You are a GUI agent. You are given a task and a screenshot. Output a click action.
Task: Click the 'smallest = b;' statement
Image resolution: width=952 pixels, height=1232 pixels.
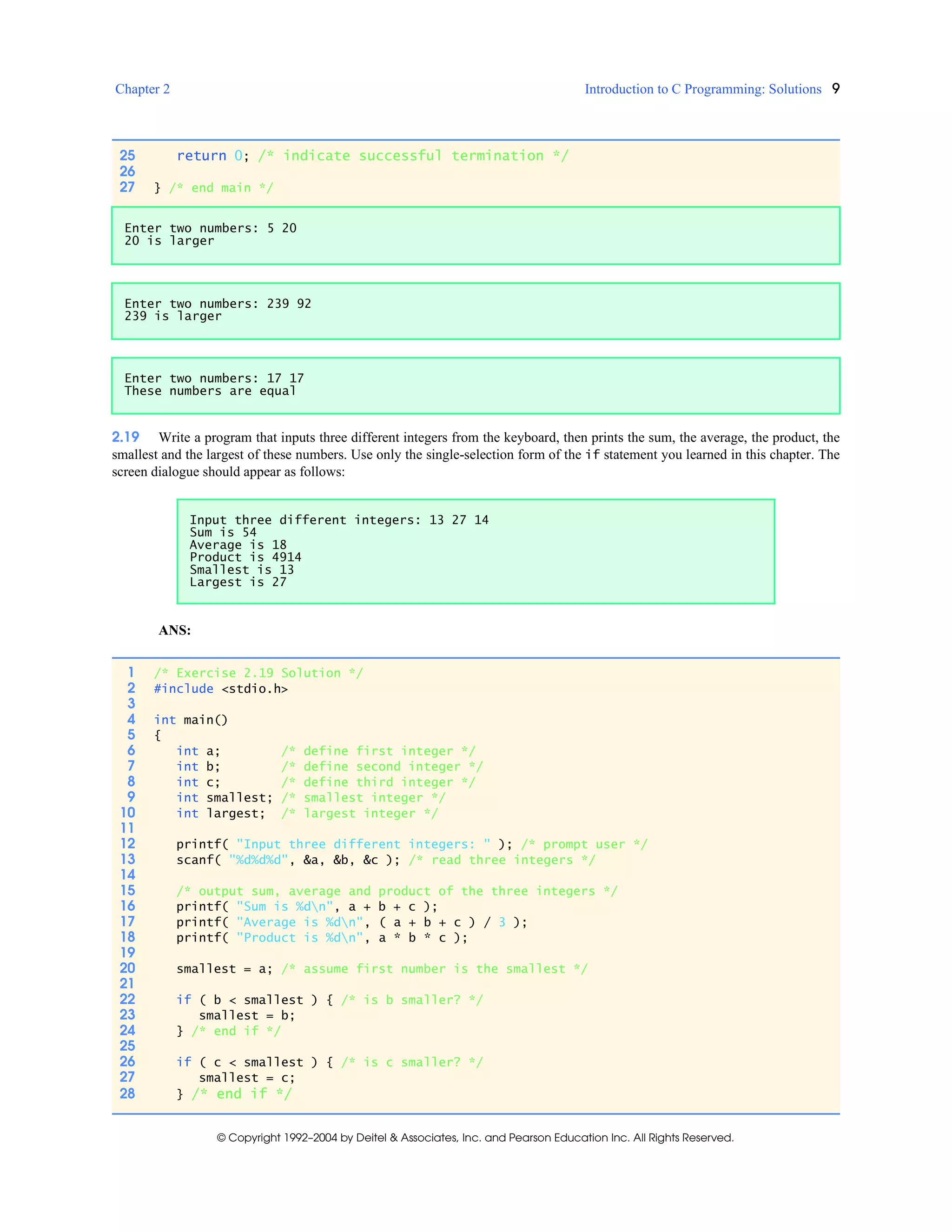247,1015
